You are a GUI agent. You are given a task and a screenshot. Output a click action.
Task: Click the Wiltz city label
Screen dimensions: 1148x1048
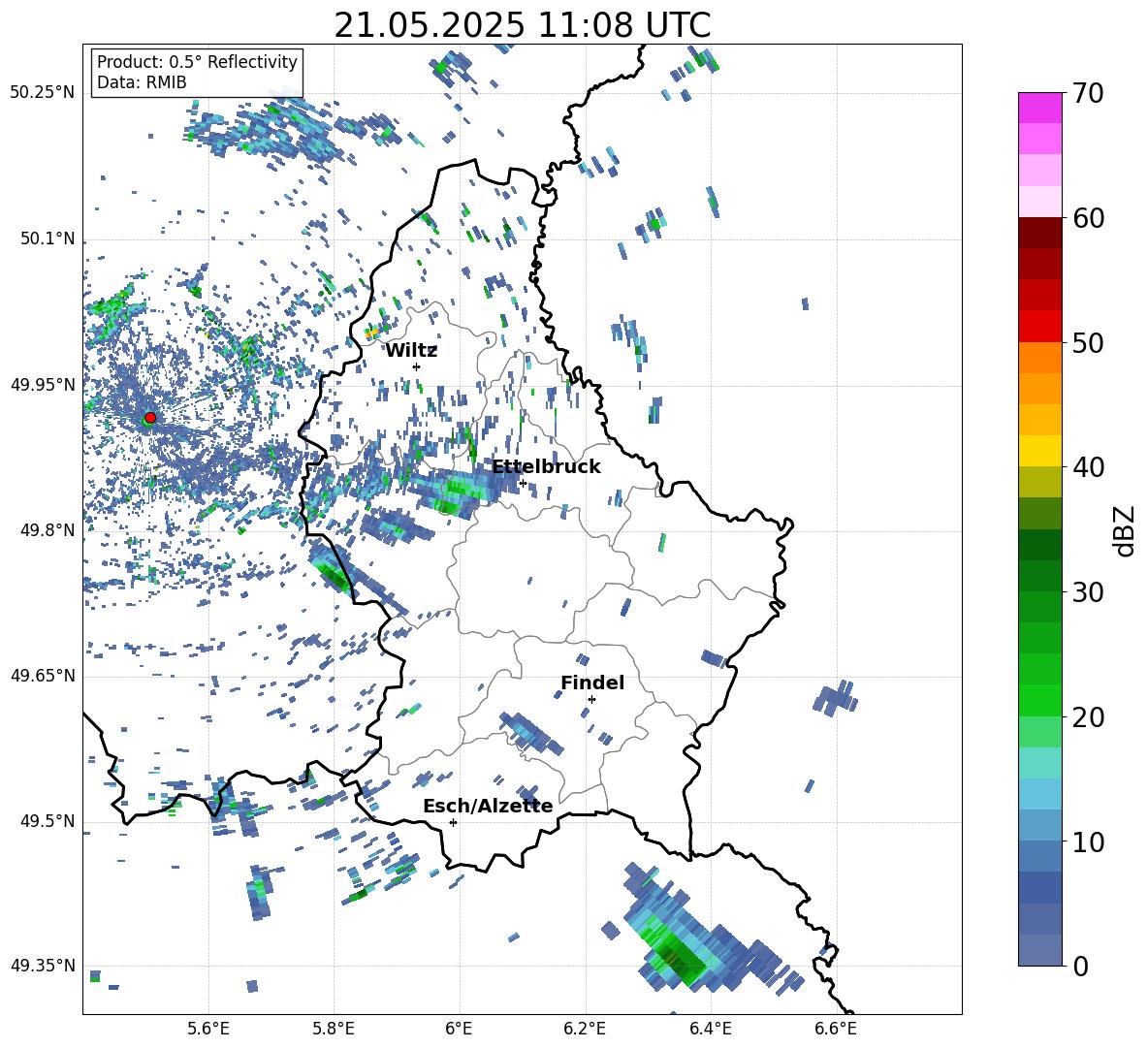click(x=411, y=351)
